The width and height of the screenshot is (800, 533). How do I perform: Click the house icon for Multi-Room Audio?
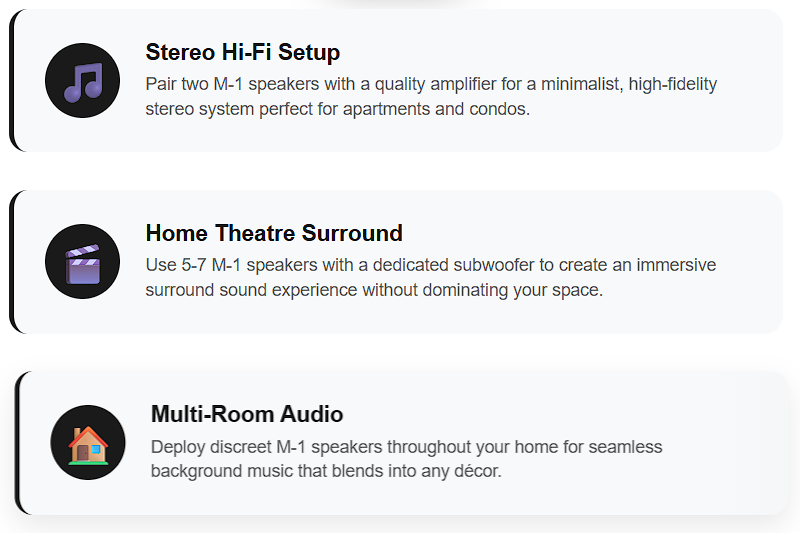[x=88, y=443]
